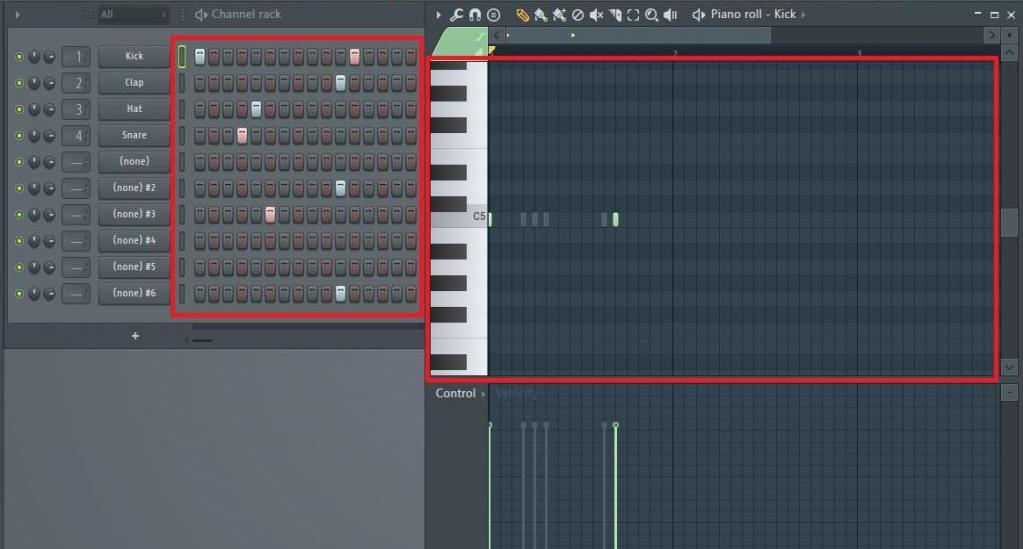
Task: Activate the Zoom magnifier tool
Action: 651,14
